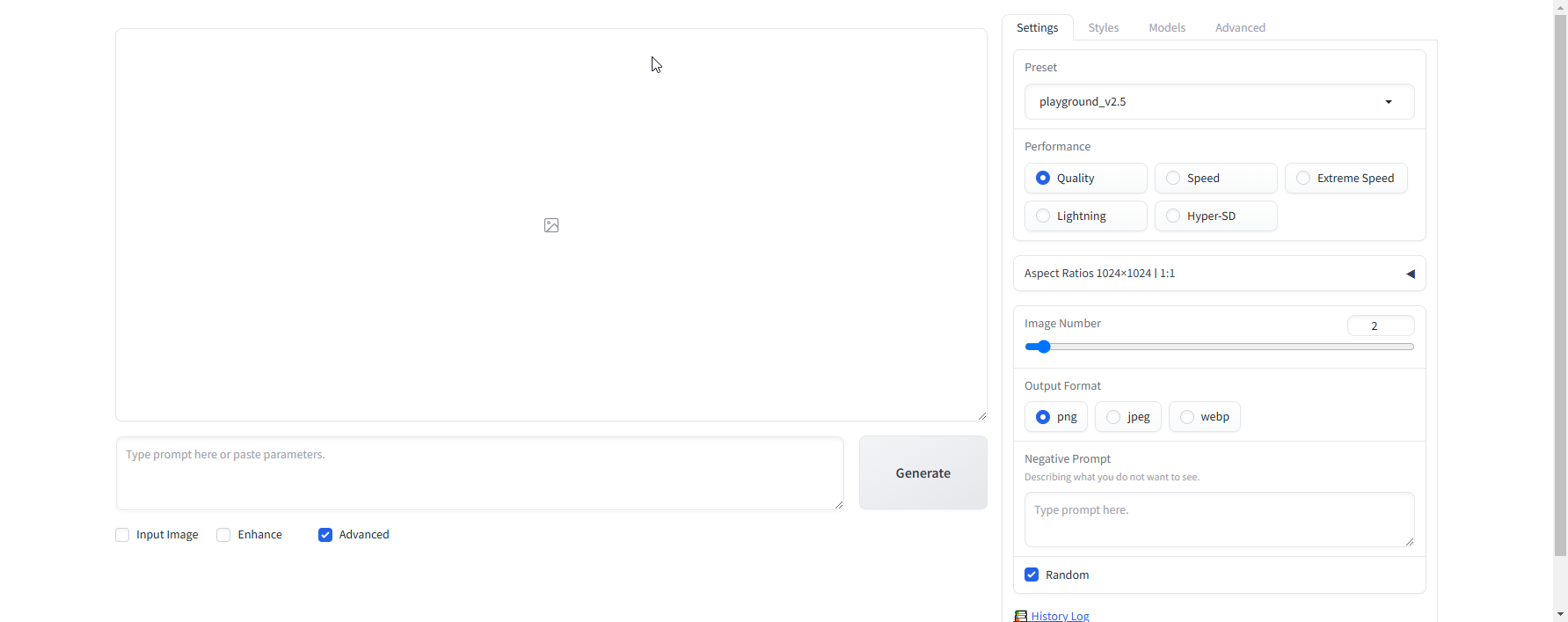The width and height of the screenshot is (1568, 622).
Task: Click the Generate button
Action: 923,472
